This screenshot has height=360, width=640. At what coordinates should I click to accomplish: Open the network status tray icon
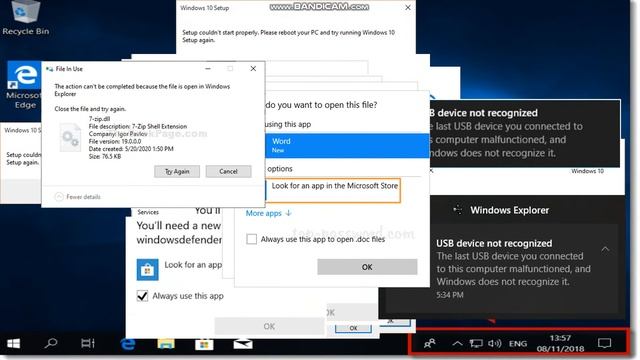click(x=476, y=344)
